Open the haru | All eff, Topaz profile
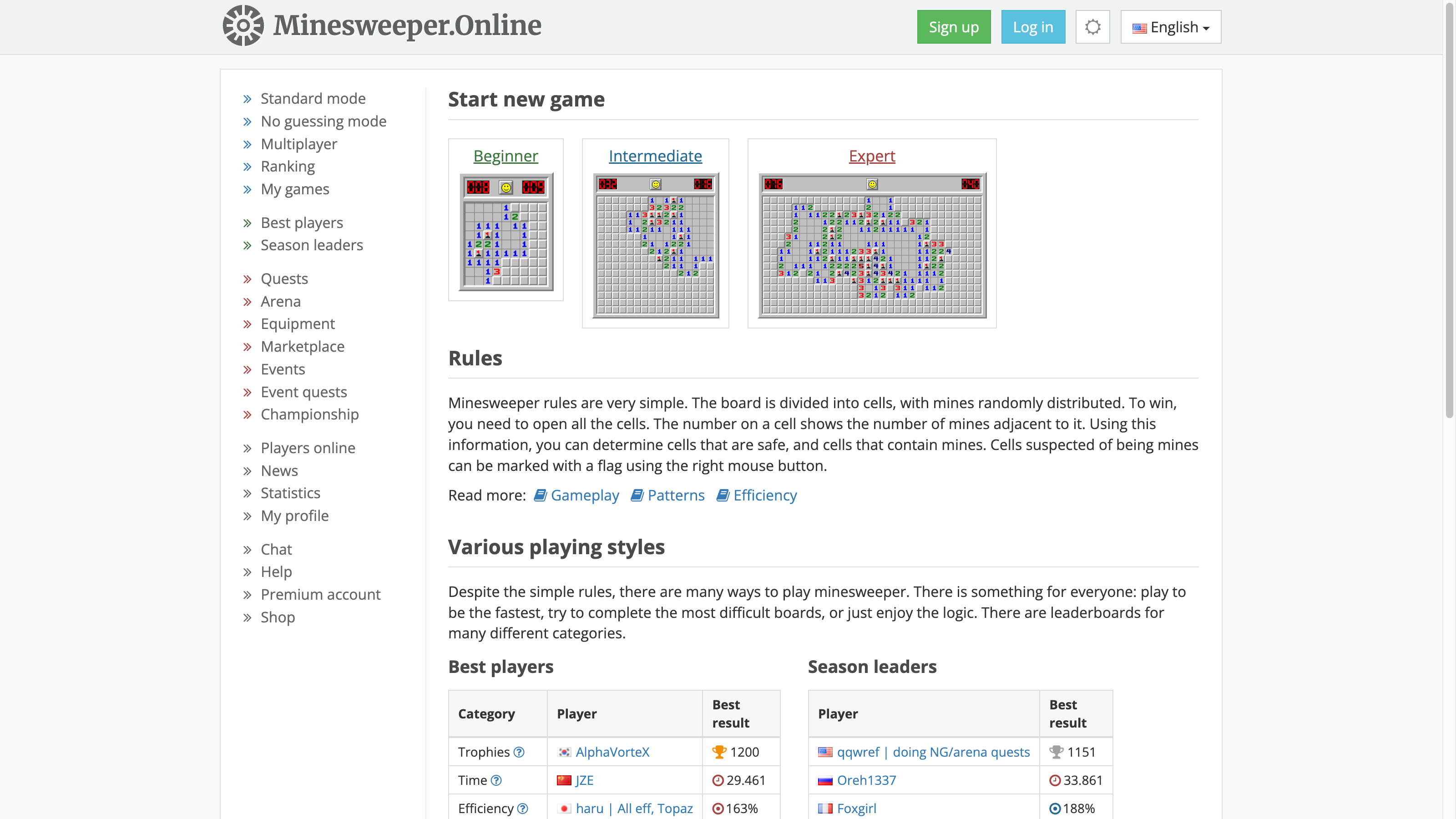This screenshot has height=819, width=1456. point(634,808)
